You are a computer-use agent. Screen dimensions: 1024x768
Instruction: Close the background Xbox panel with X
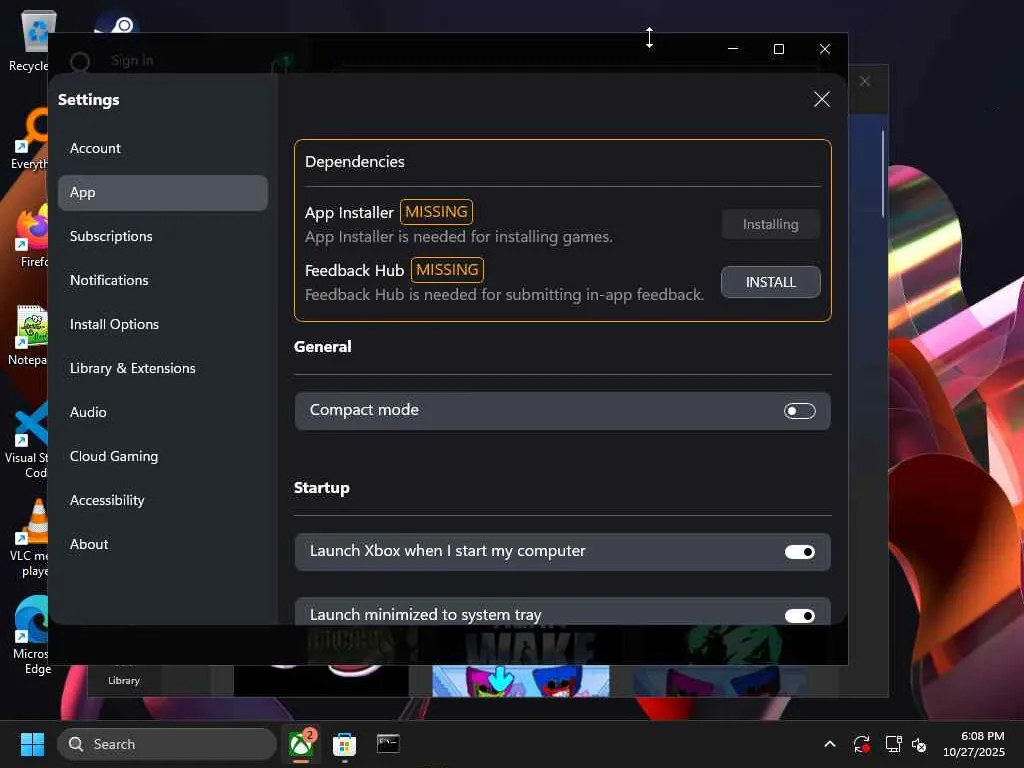[865, 82]
